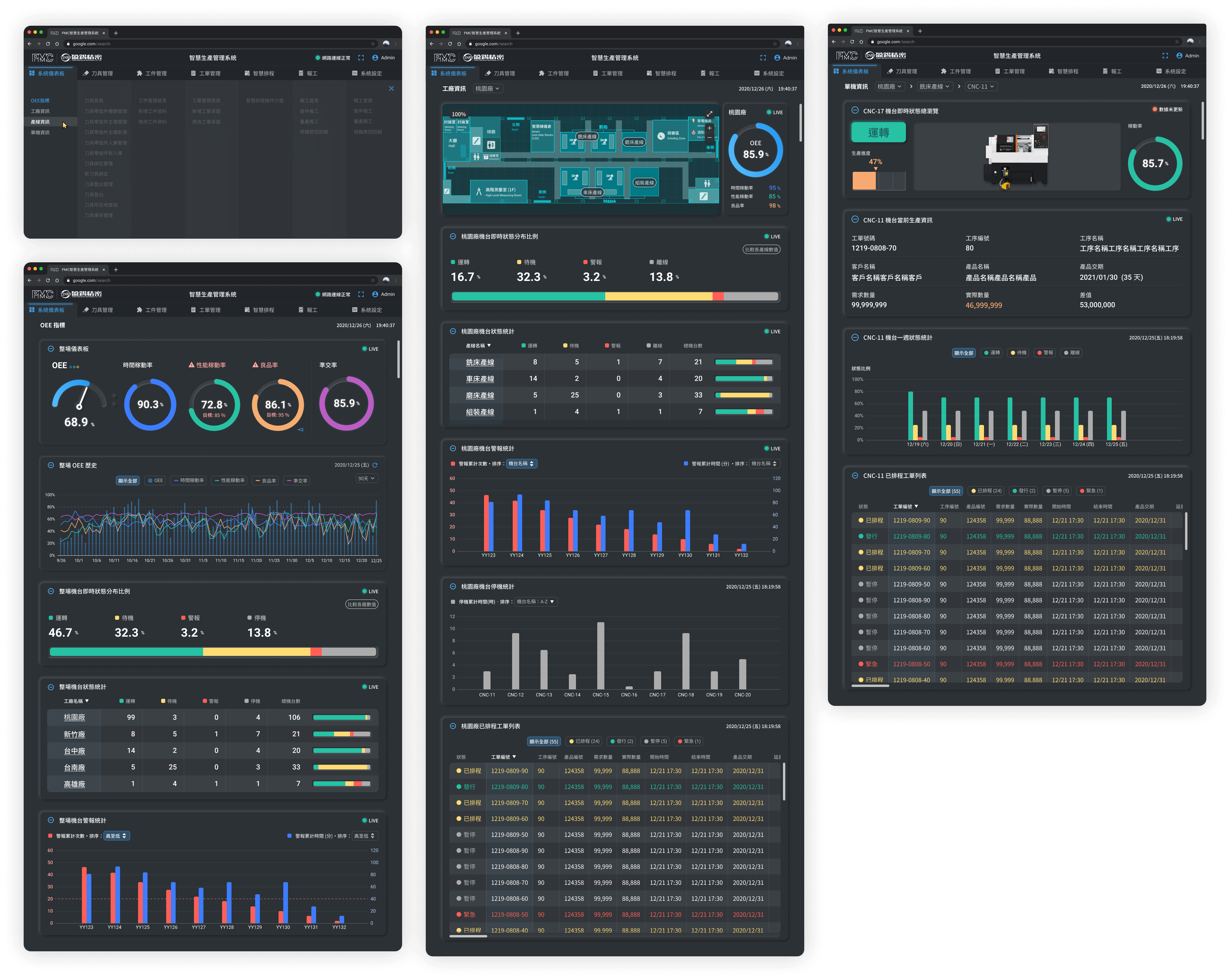Open the 桃園廠 link in factory table
The height and width of the screenshot is (980, 1230).
click(74, 717)
